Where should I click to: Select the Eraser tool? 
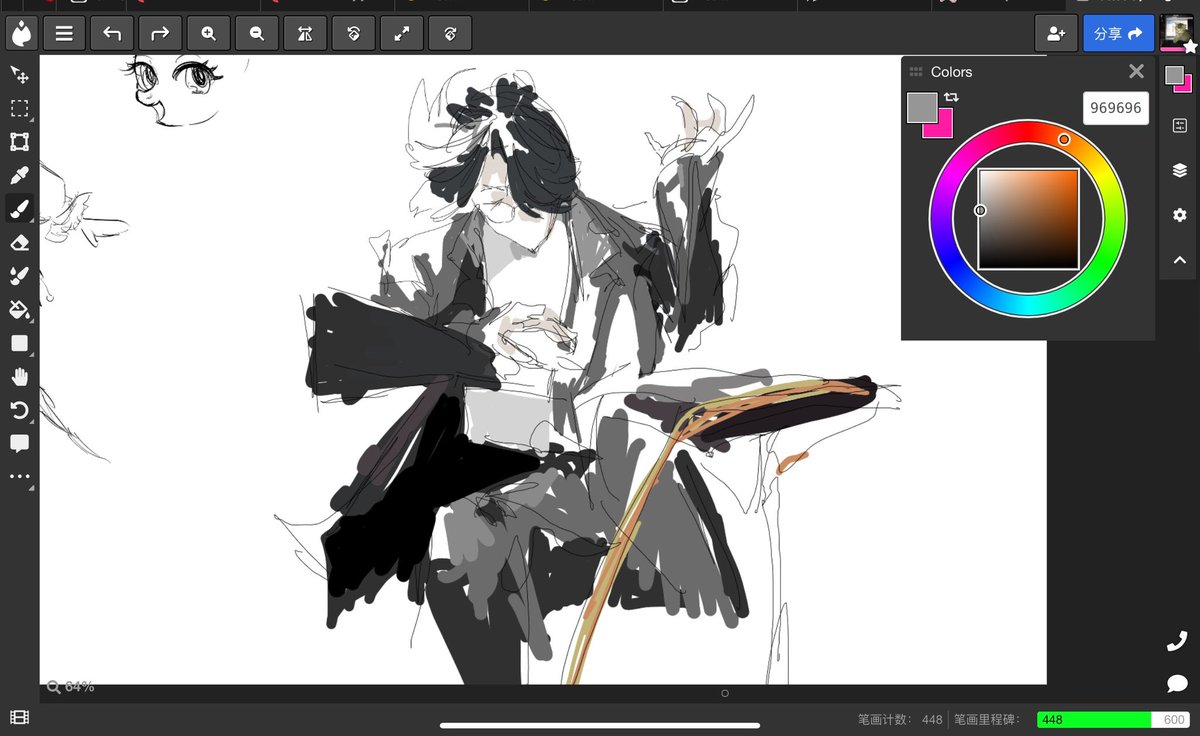[x=19, y=242]
